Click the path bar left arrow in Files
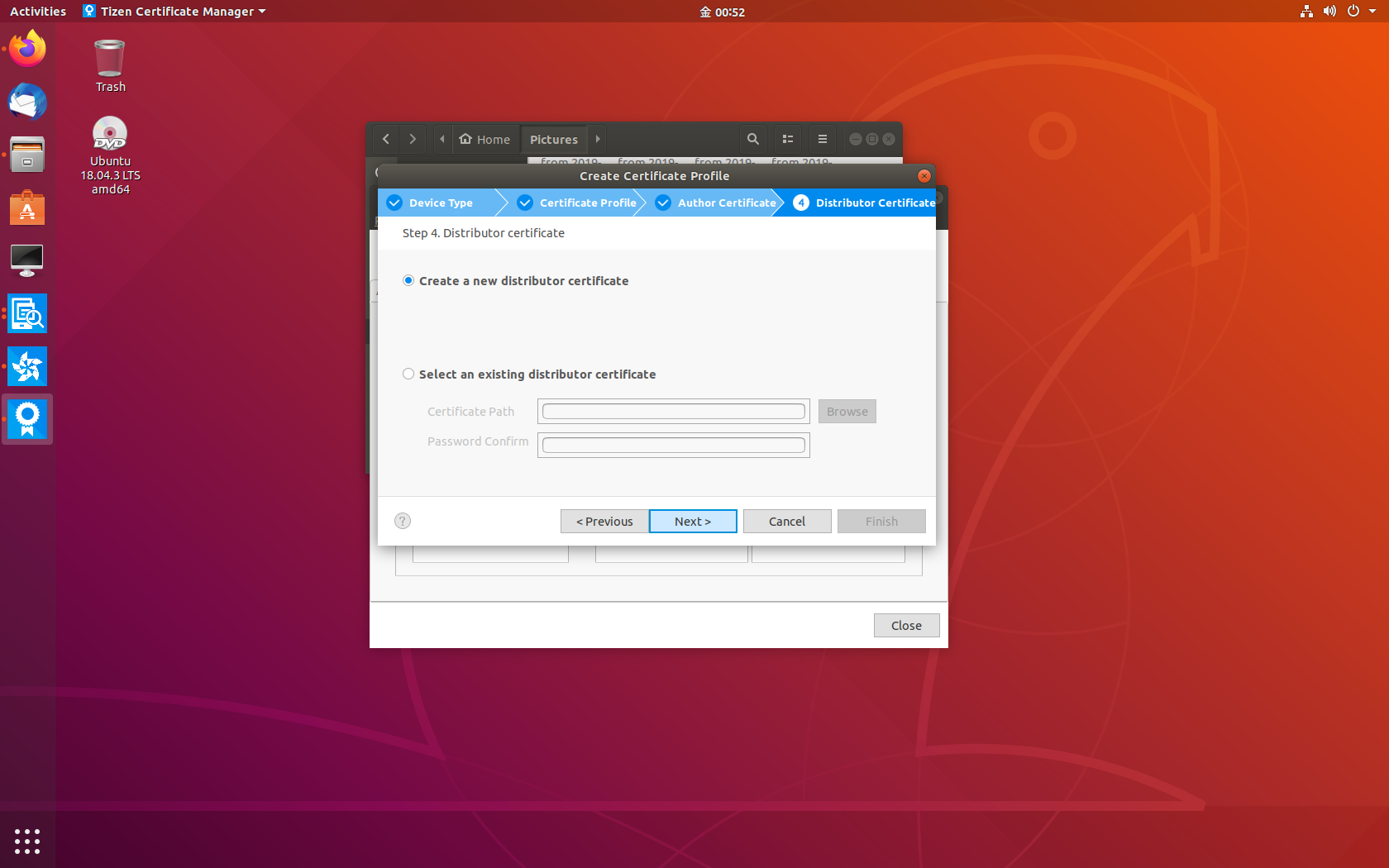This screenshot has width=1389, height=868. 442,139
